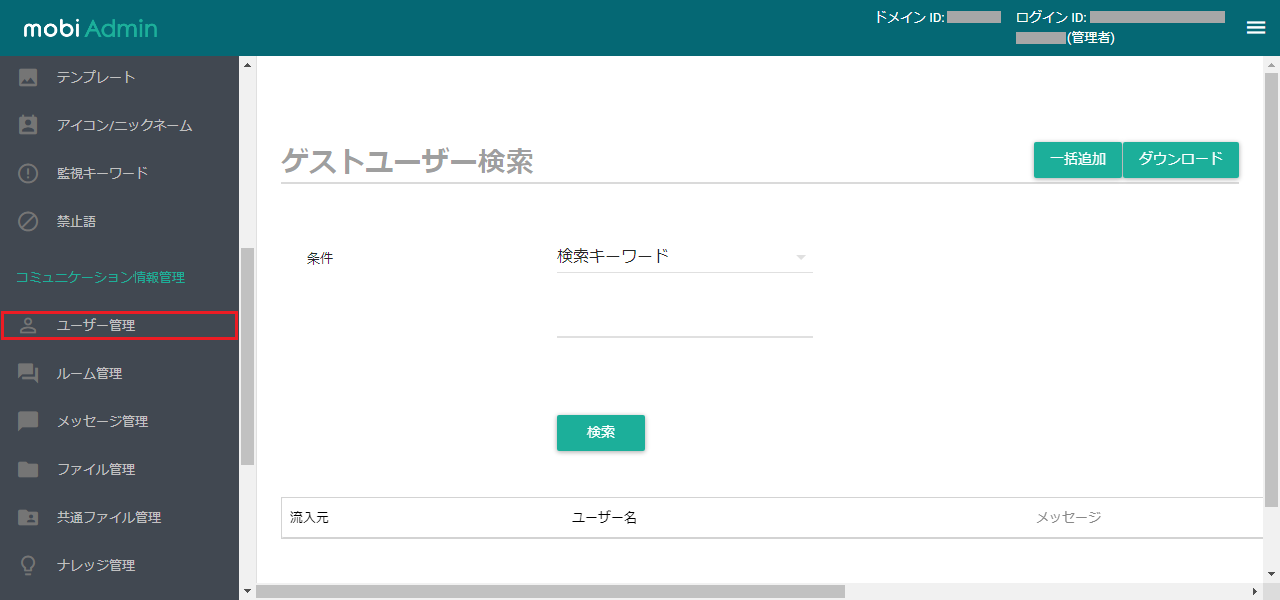1280x600 pixels.
Task: Click the horizontal scrollbar thumb at bottom
Action: pos(550,591)
